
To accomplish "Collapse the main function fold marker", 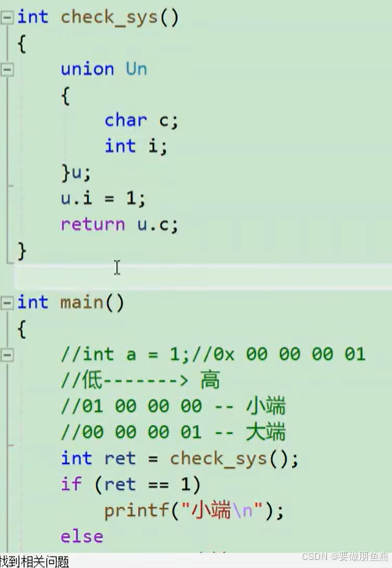I will click(x=7, y=303).
